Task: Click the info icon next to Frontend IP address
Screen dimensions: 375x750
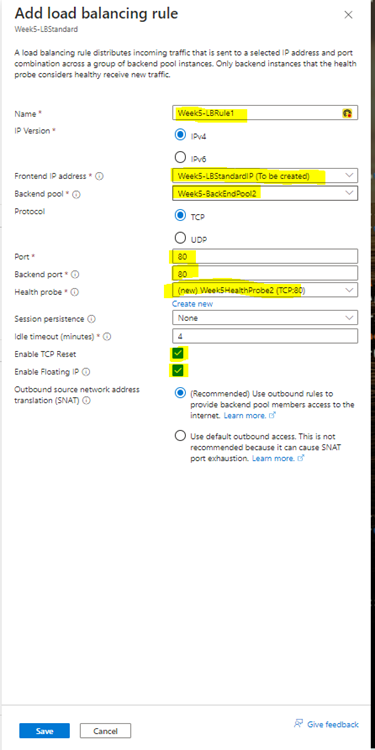Action: click(99, 176)
